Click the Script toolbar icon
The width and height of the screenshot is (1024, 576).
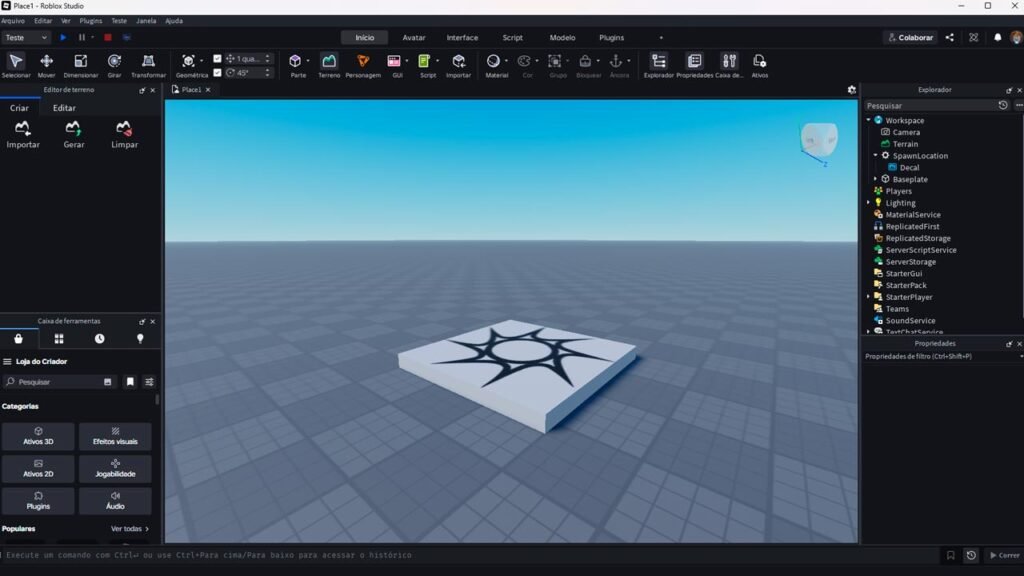coord(424,61)
